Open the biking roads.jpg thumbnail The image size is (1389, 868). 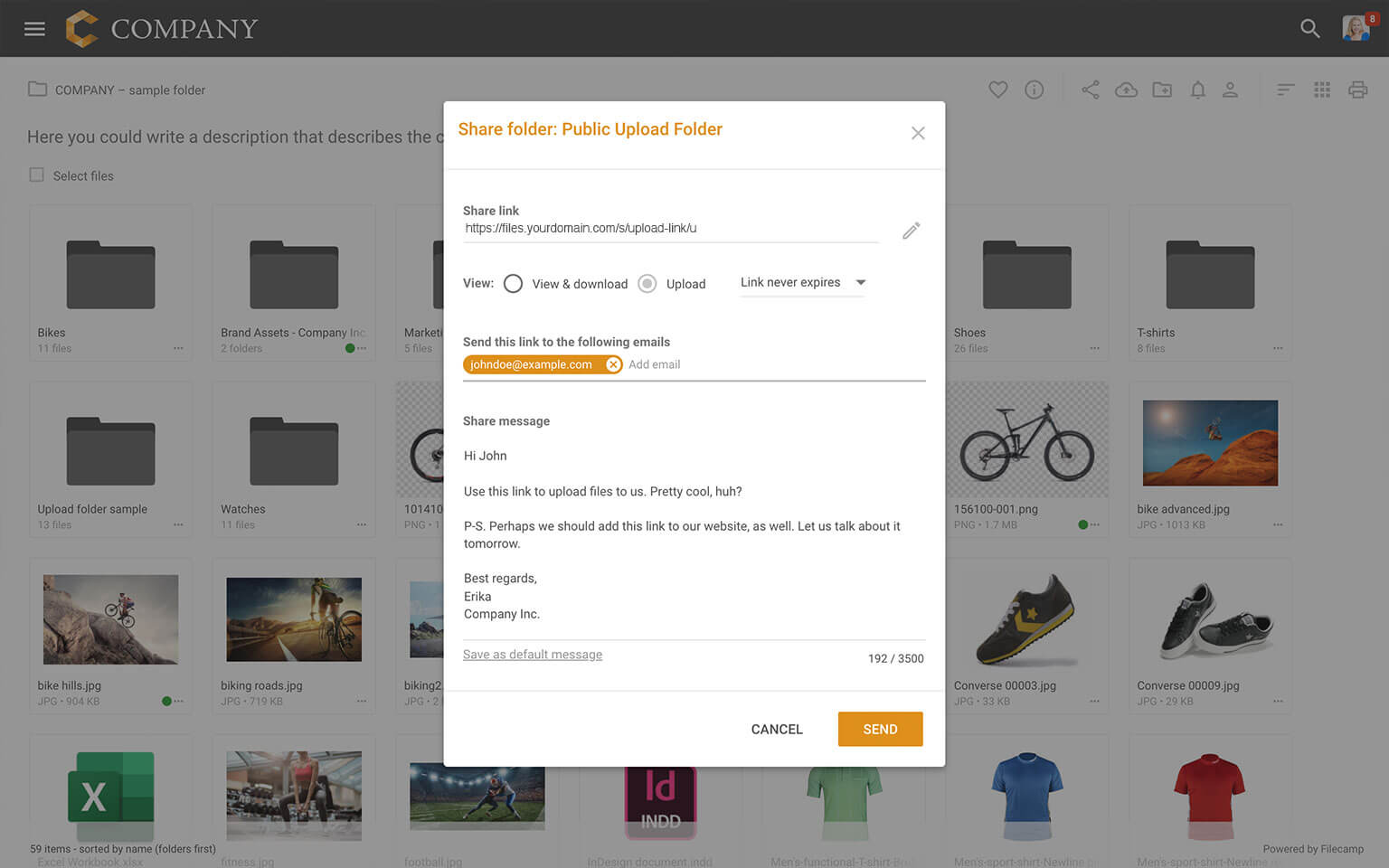coord(294,619)
